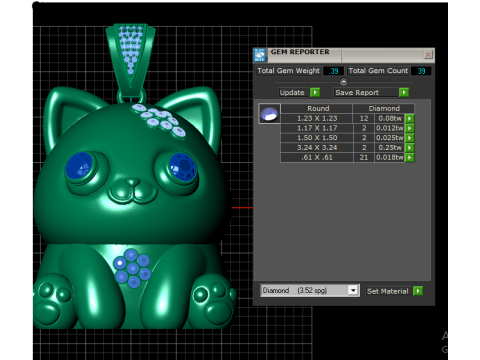The width and height of the screenshot is (480, 360).
Task: Close the Gem Reporter window
Action: (428, 54)
